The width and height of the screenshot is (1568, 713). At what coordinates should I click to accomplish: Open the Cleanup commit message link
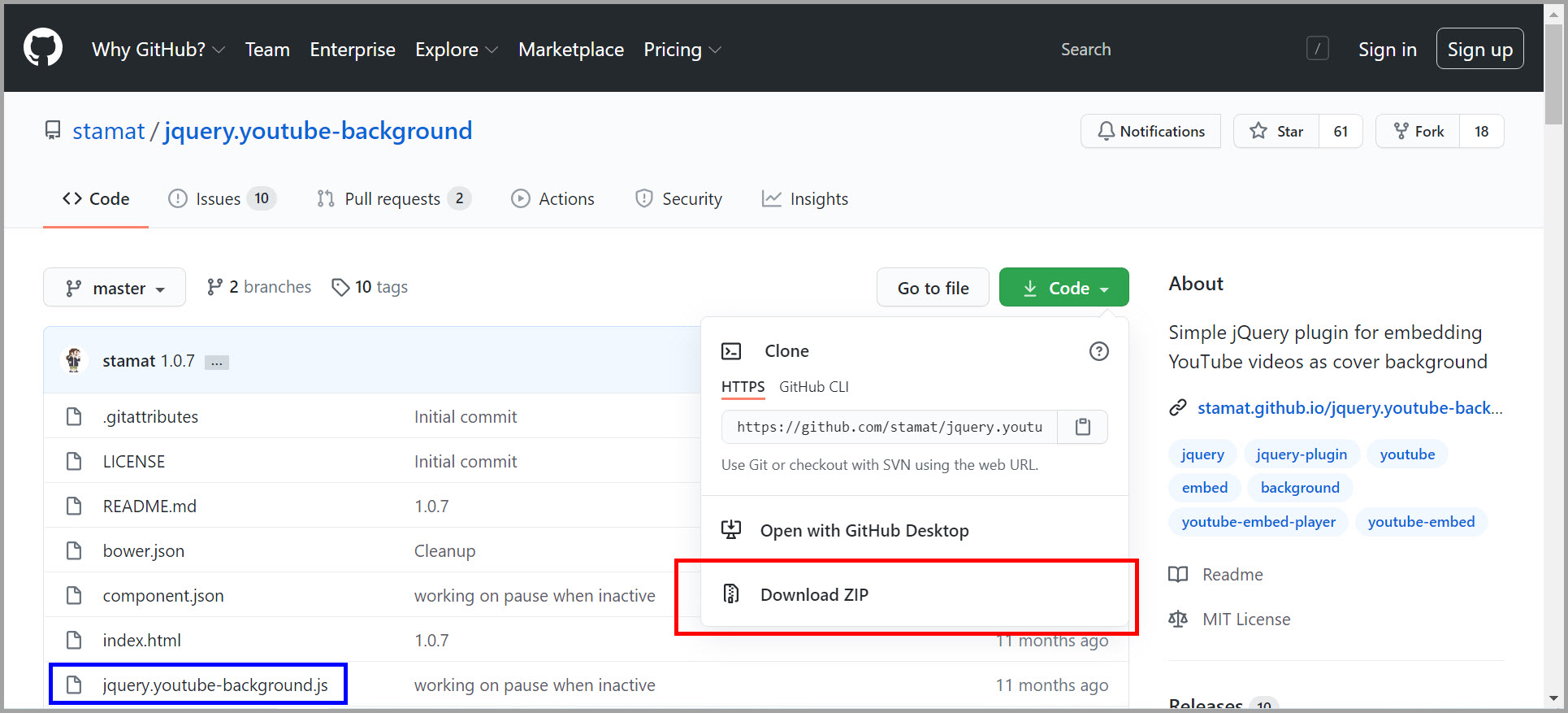click(x=444, y=551)
